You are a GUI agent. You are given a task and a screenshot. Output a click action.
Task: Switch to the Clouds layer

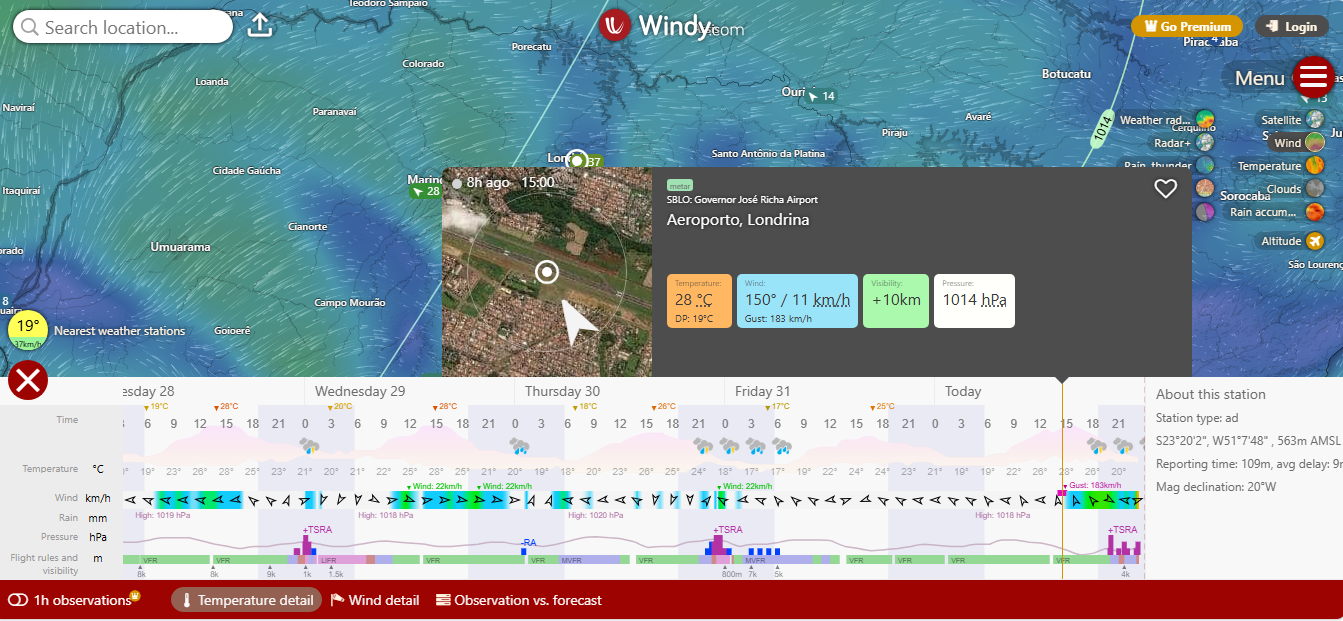[1314, 189]
